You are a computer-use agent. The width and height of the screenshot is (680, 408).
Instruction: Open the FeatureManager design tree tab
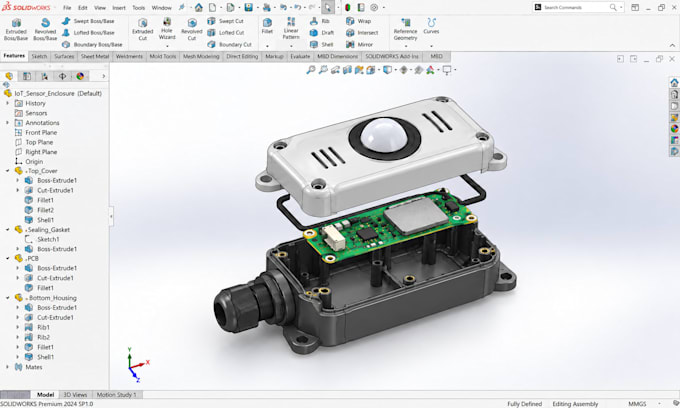click(9, 76)
